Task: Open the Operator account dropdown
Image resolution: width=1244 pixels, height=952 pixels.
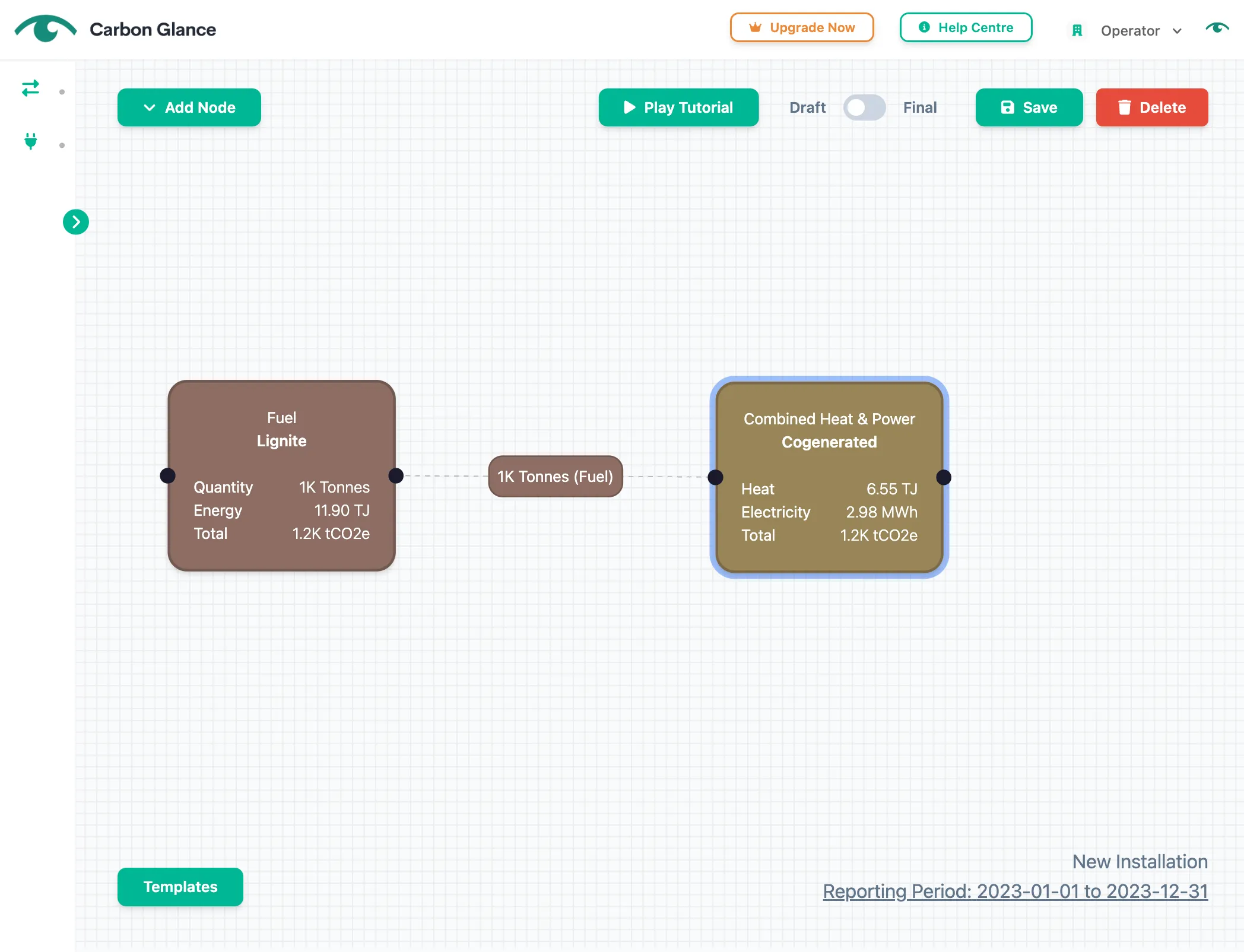Action: (x=1141, y=31)
